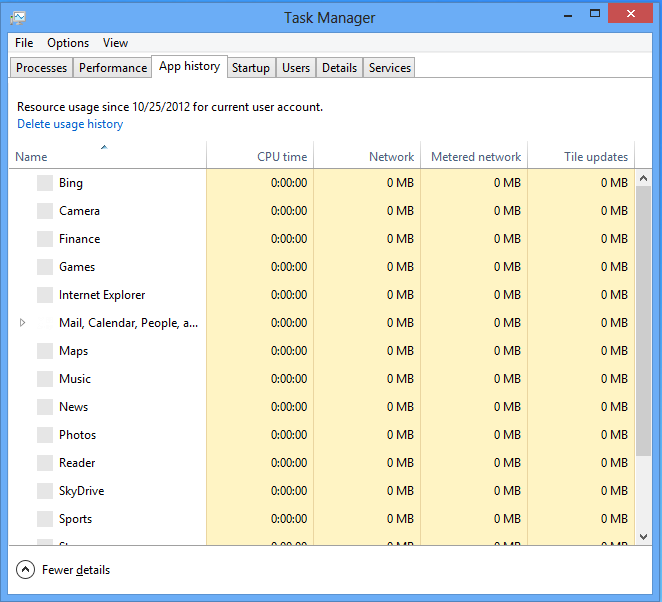Expand the Mail, Calendar, People group
The width and height of the screenshot is (662, 602).
point(22,323)
